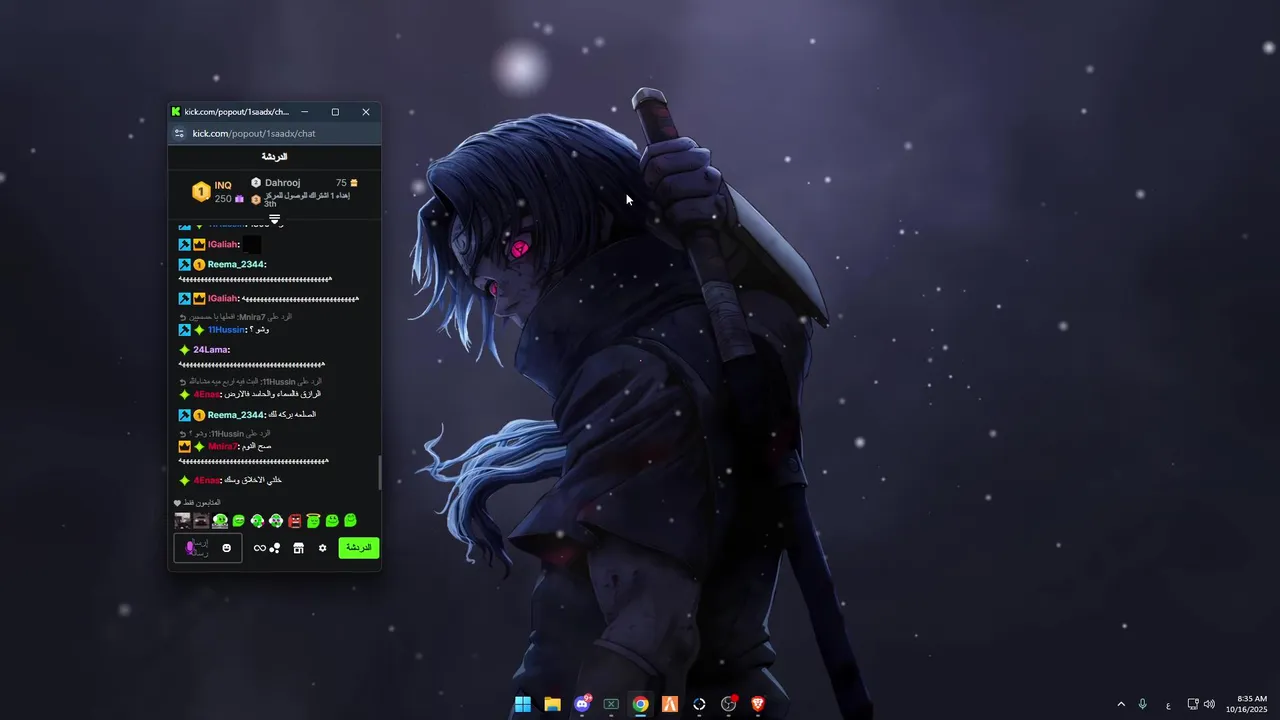The height and width of the screenshot is (720, 1280).
Task: Pick the red angry face emote
Action: coord(295,521)
